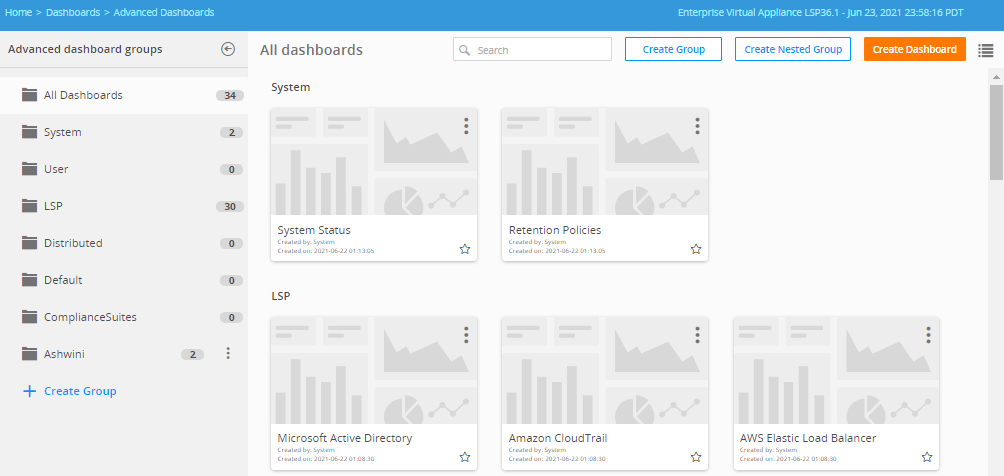
Task: Open kebab menu on Microsoft Active Directory card
Action: [x=466, y=335]
